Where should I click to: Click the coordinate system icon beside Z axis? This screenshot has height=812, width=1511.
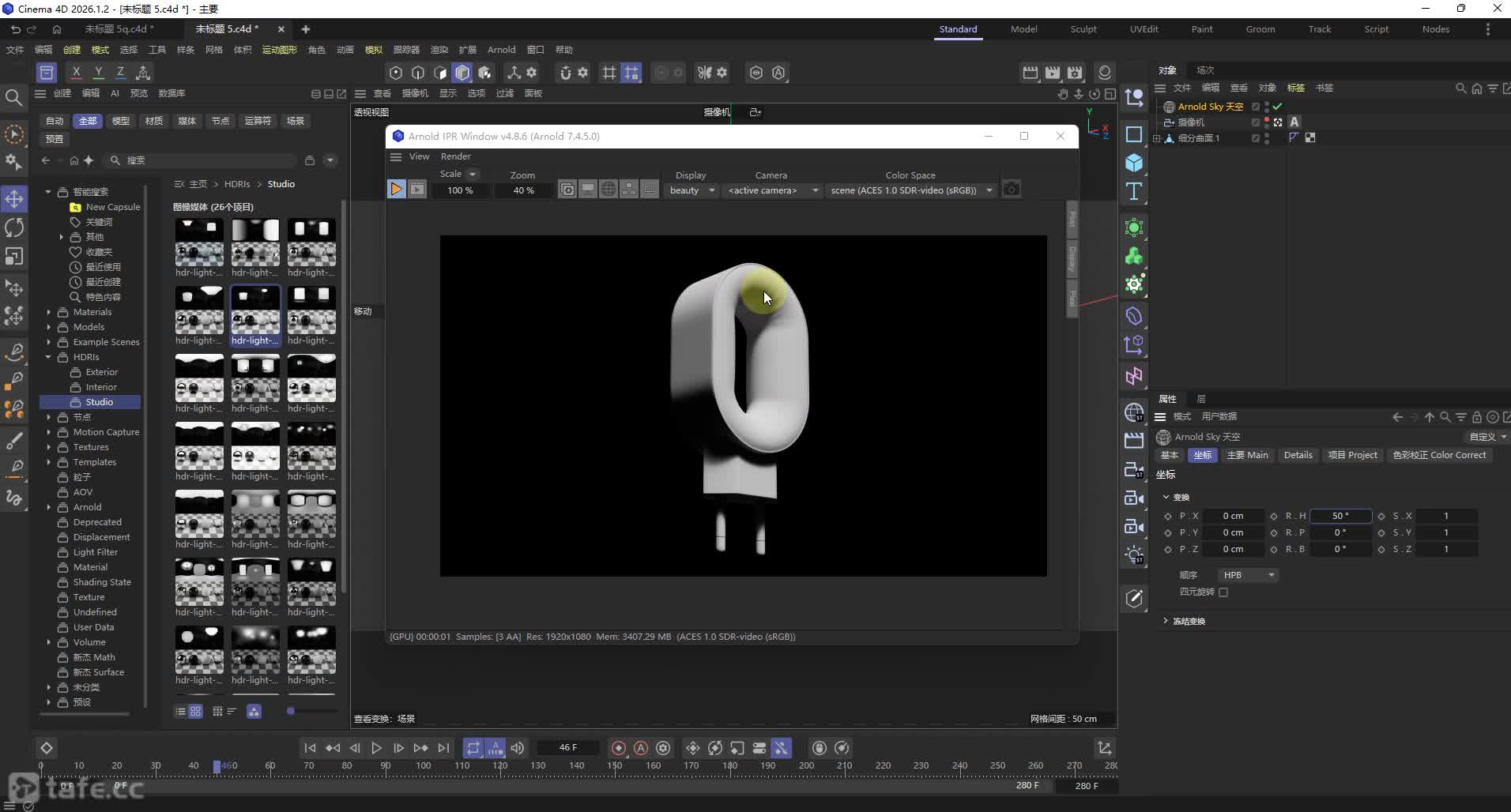(x=143, y=73)
